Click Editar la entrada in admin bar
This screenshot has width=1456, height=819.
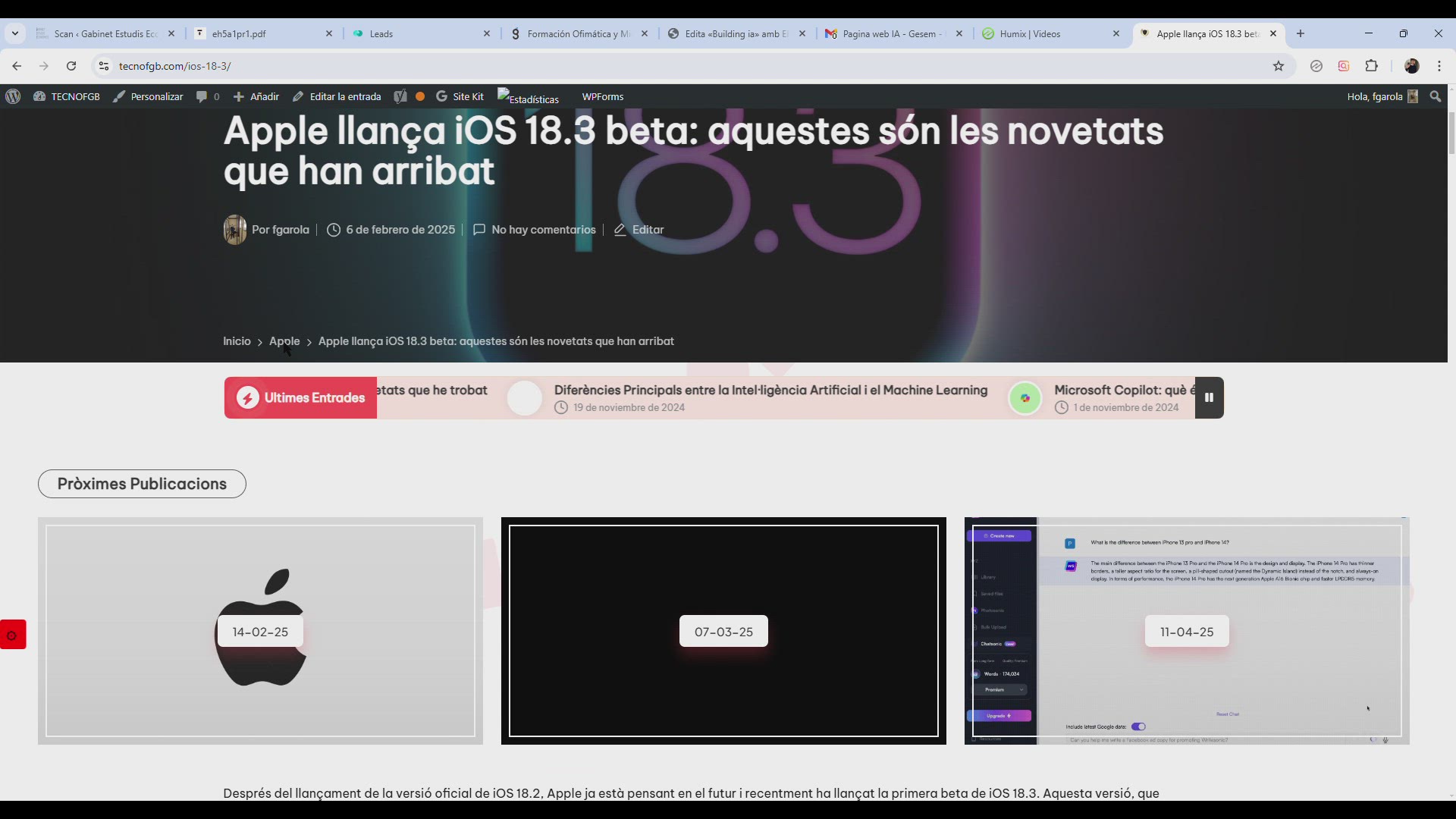337,96
